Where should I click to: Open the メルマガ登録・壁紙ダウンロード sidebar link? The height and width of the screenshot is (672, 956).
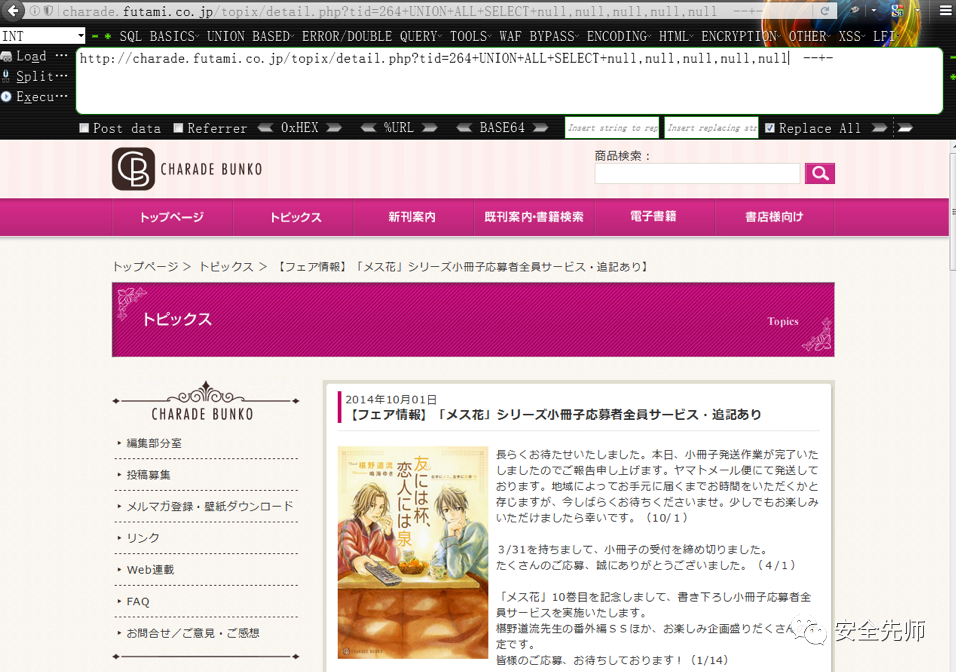pos(210,507)
